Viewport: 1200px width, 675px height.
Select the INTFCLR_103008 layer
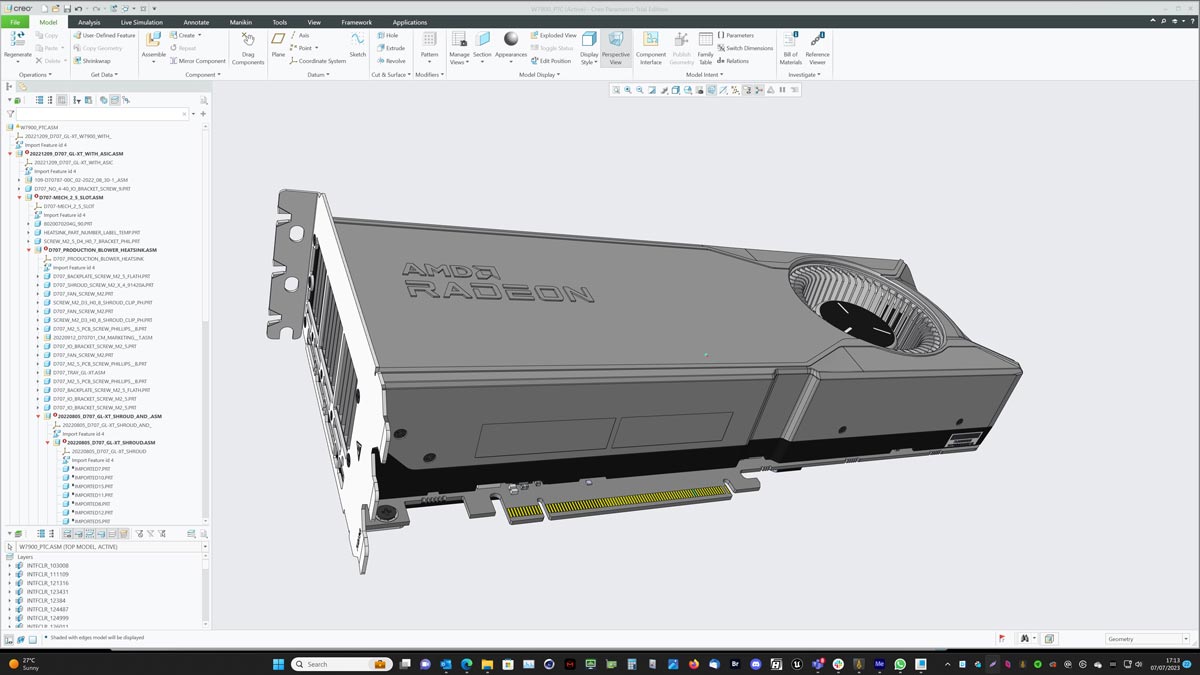click(x=46, y=566)
